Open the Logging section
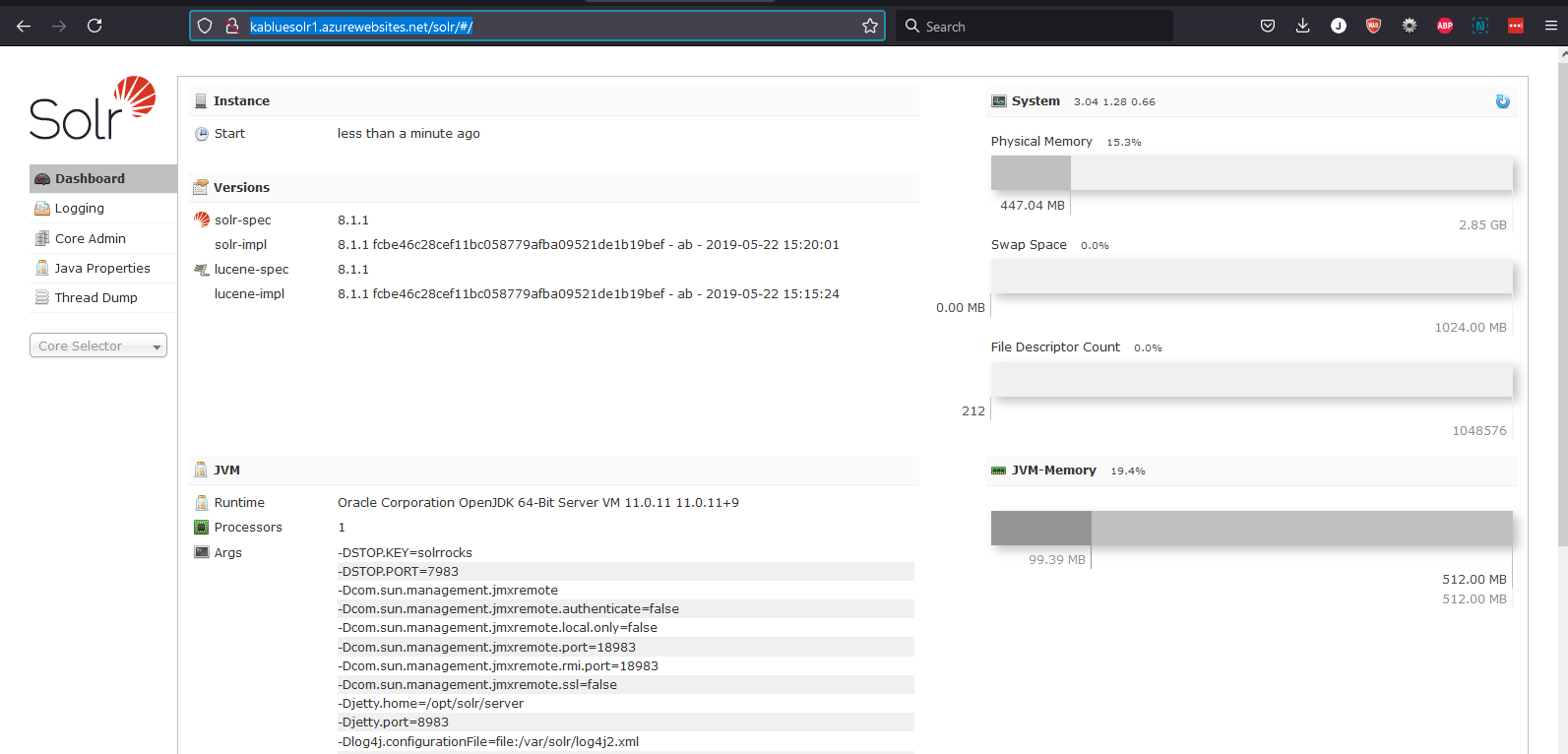This screenshot has width=1568, height=754. [x=79, y=209]
